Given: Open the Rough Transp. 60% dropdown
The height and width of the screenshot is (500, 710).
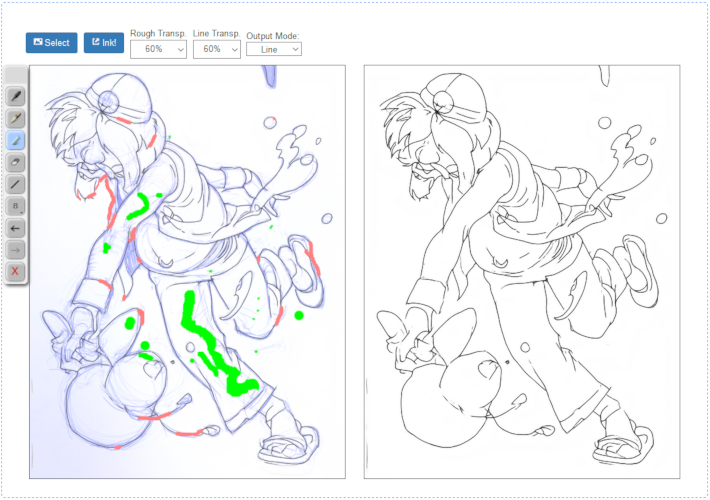Looking at the screenshot, I should (x=158, y=49).
